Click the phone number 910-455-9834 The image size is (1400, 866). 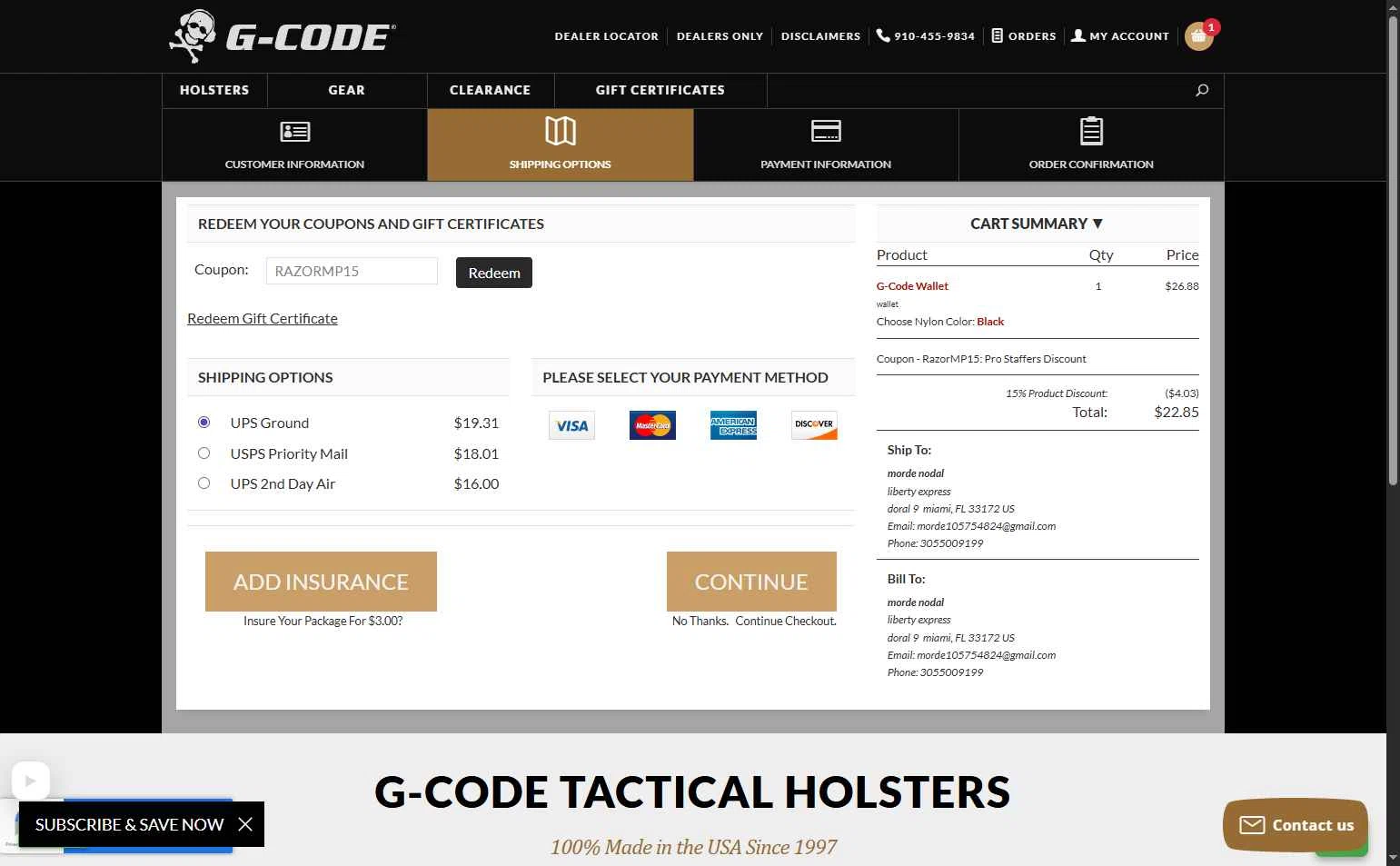tap(926, 36)
